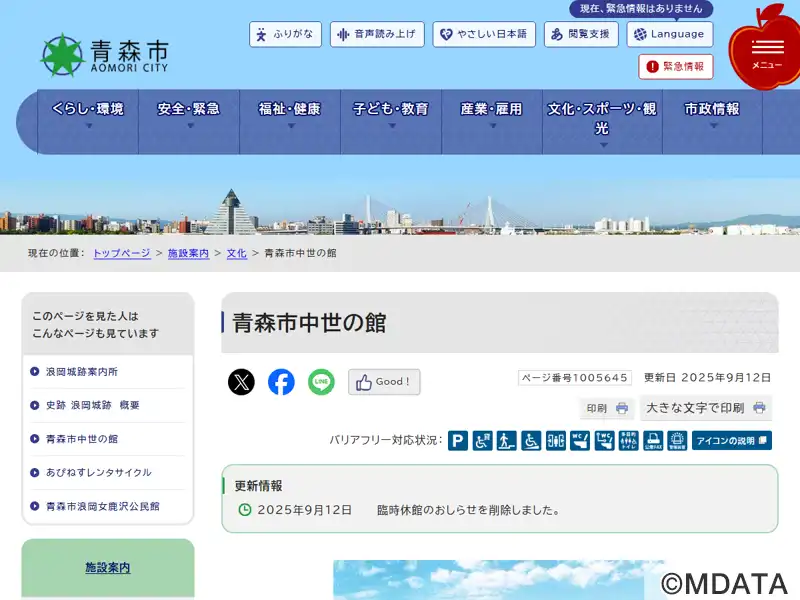Expand the くらし・環境 menu
Viewport: 800px width, 600px height.
pyautogui.click(x=88, y=115)
